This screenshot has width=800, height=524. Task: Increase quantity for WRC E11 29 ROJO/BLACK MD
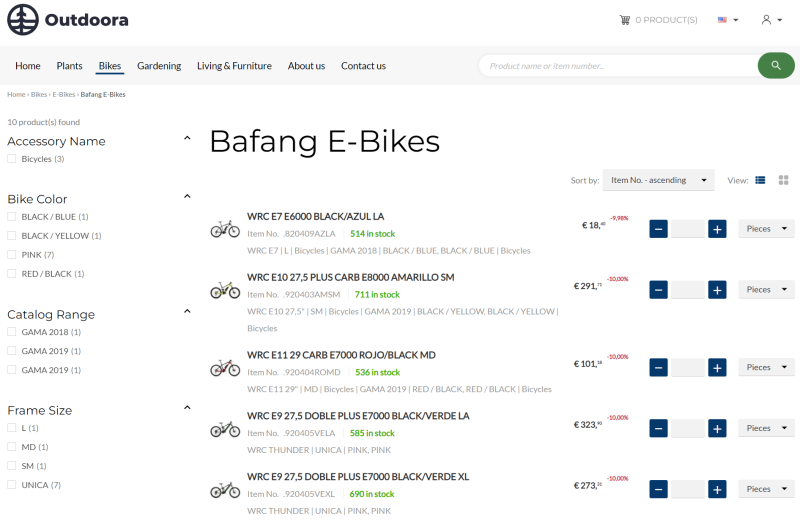(x=717, y=367)
